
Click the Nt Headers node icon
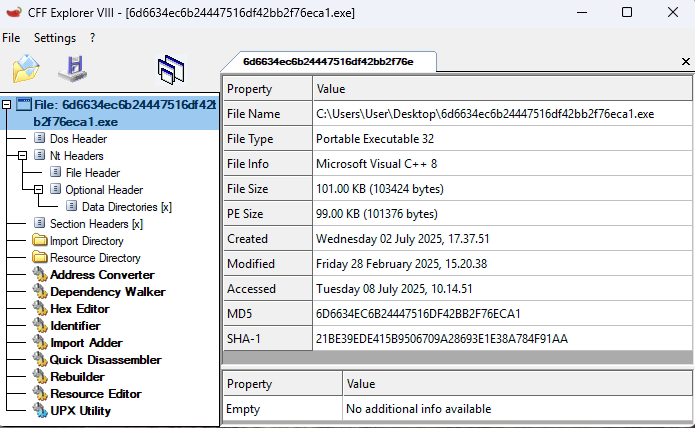click(39, 155)
